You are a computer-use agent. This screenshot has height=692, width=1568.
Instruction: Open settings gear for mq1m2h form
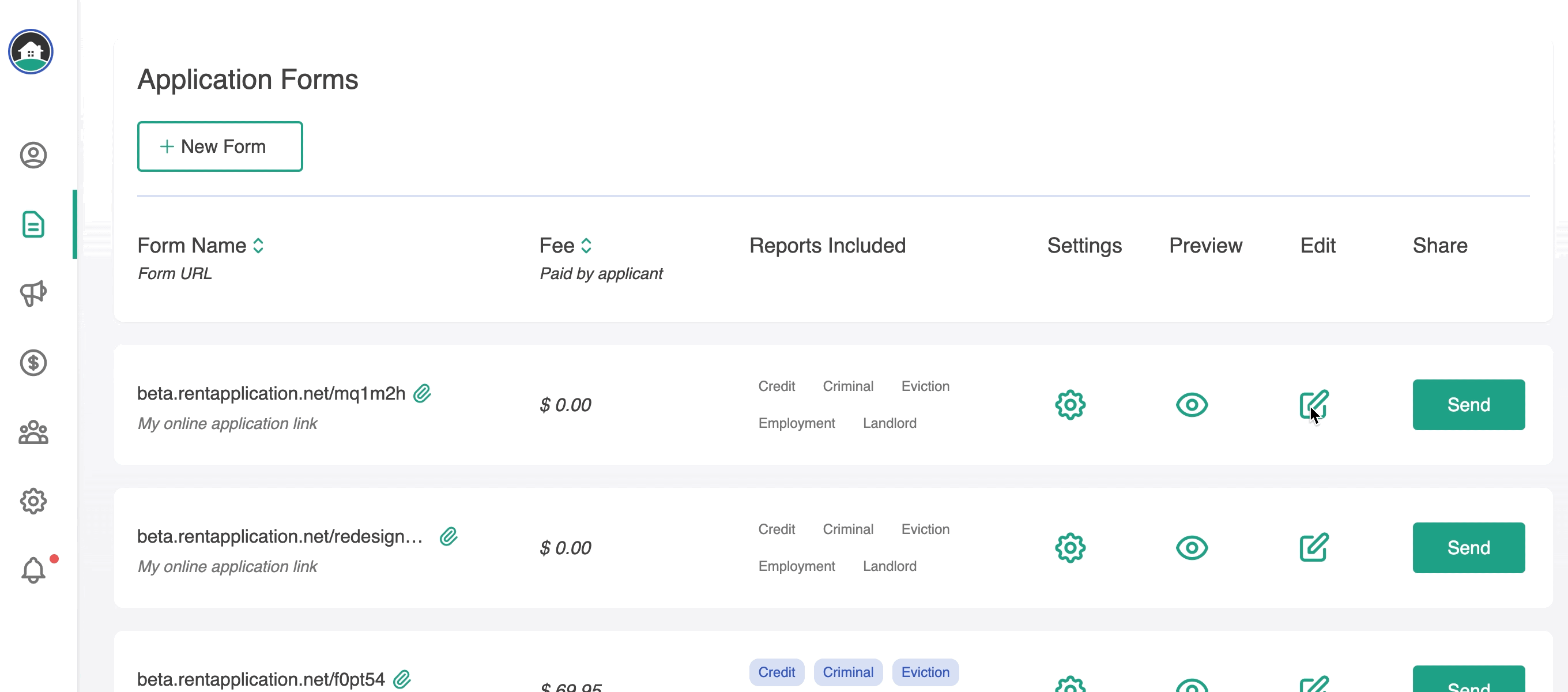pyautogui.click(x=1070, y=405)
